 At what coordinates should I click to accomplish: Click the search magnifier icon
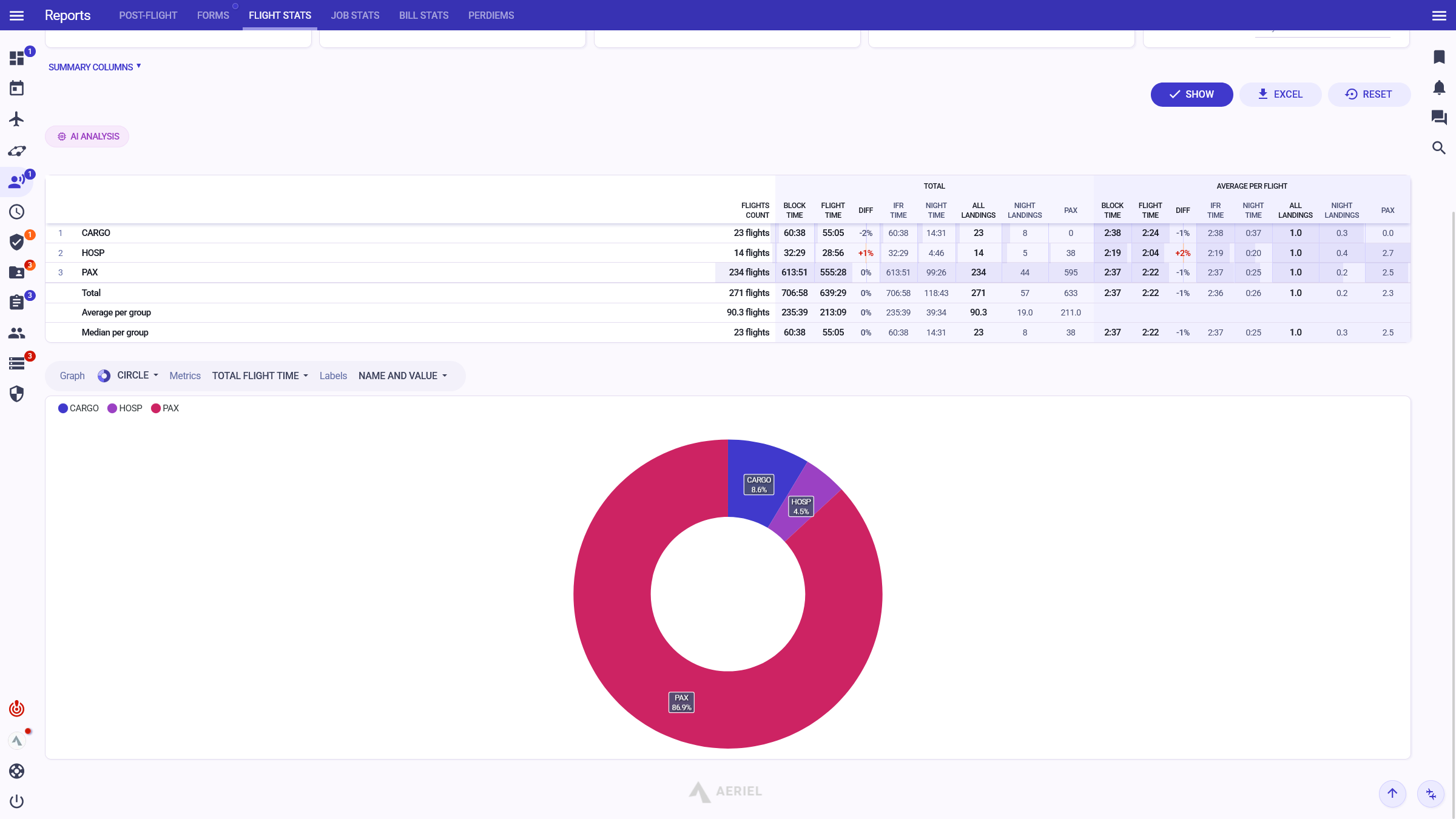pos(1439,148)
